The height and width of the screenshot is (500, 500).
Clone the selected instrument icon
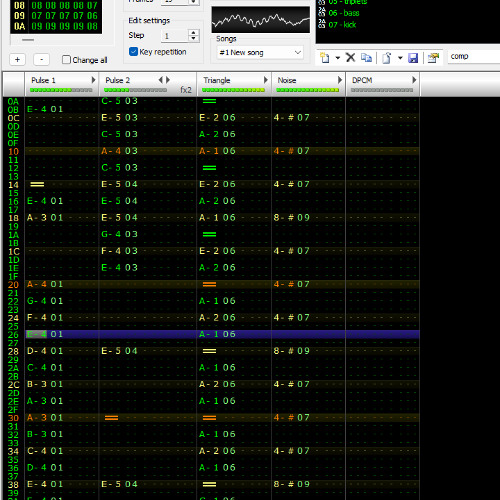(x=366, y=58)
